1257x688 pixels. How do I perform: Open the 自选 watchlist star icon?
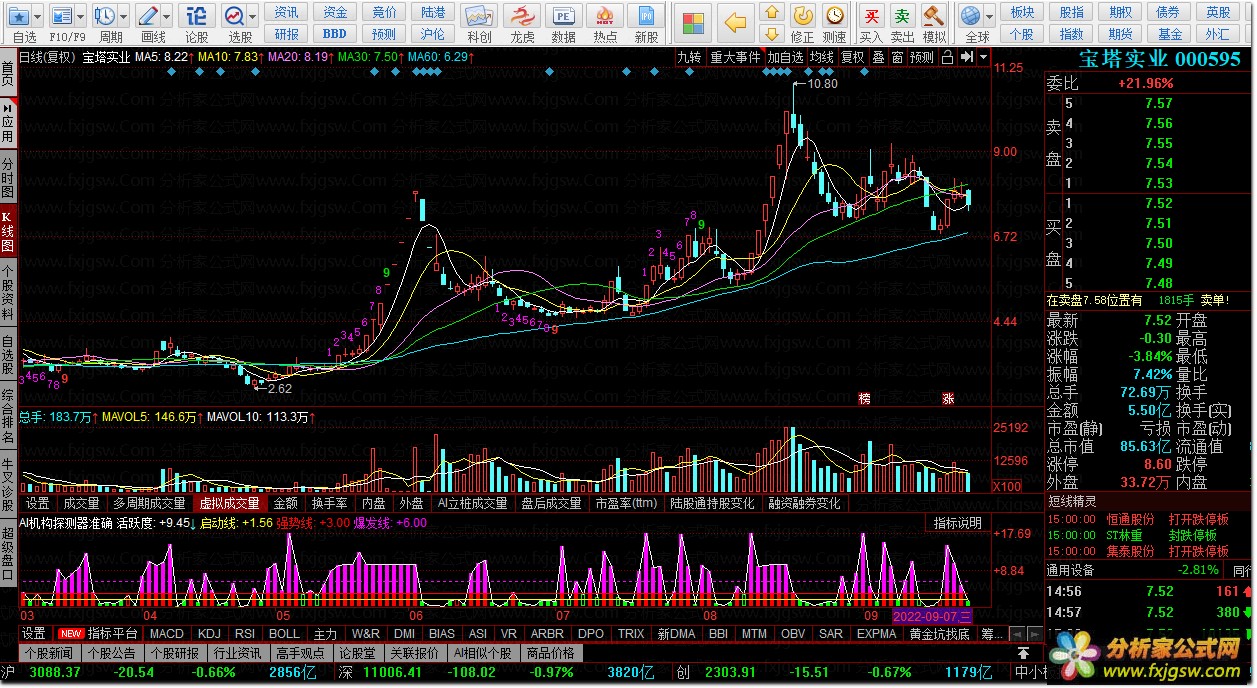click(x=20, y=16)
